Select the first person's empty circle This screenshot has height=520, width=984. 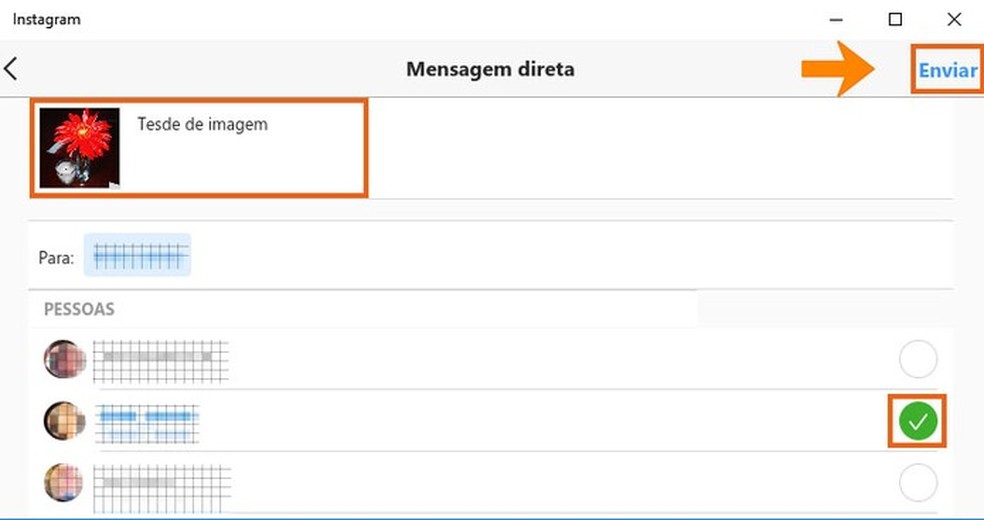(x=918, y=359)
